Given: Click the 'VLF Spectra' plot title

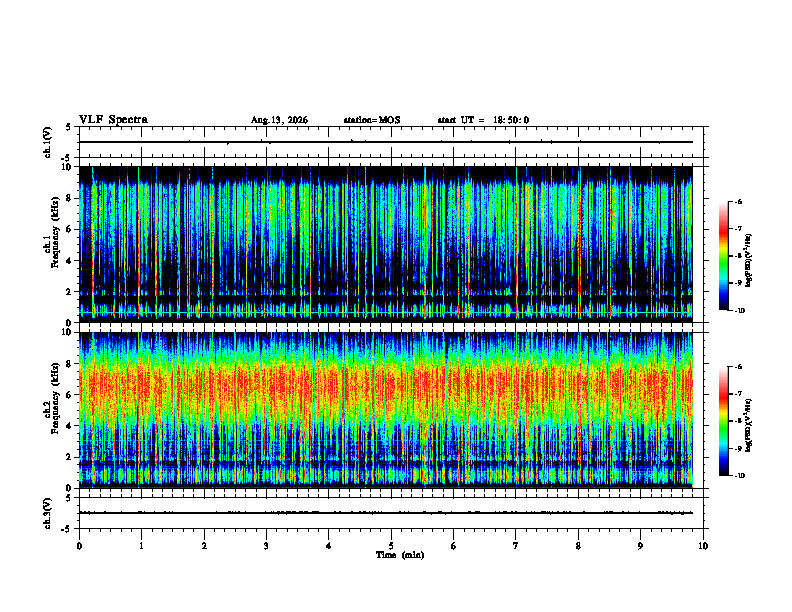Looking at the screenshot, I should [x=113, y=120].
